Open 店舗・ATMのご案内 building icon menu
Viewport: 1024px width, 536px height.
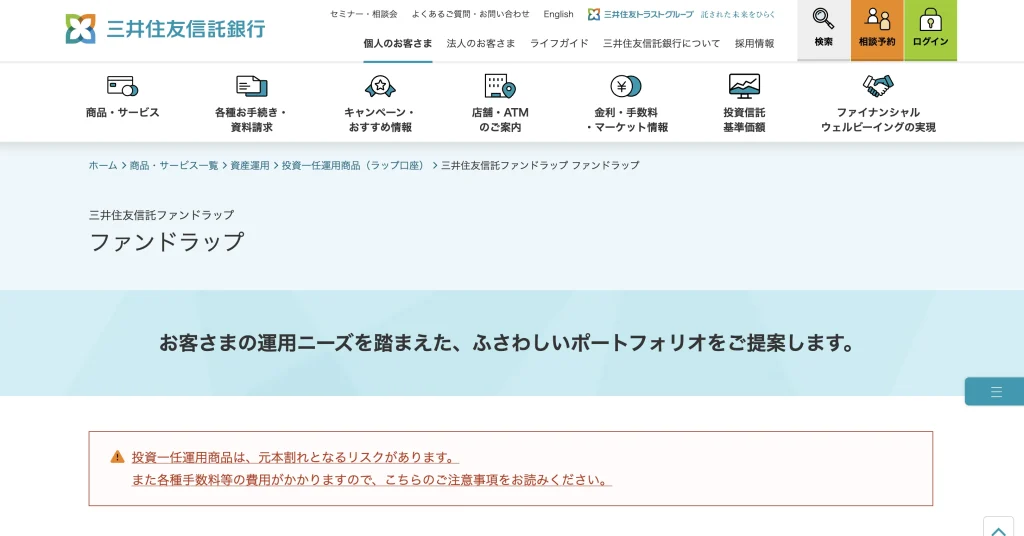pos(500,104)
